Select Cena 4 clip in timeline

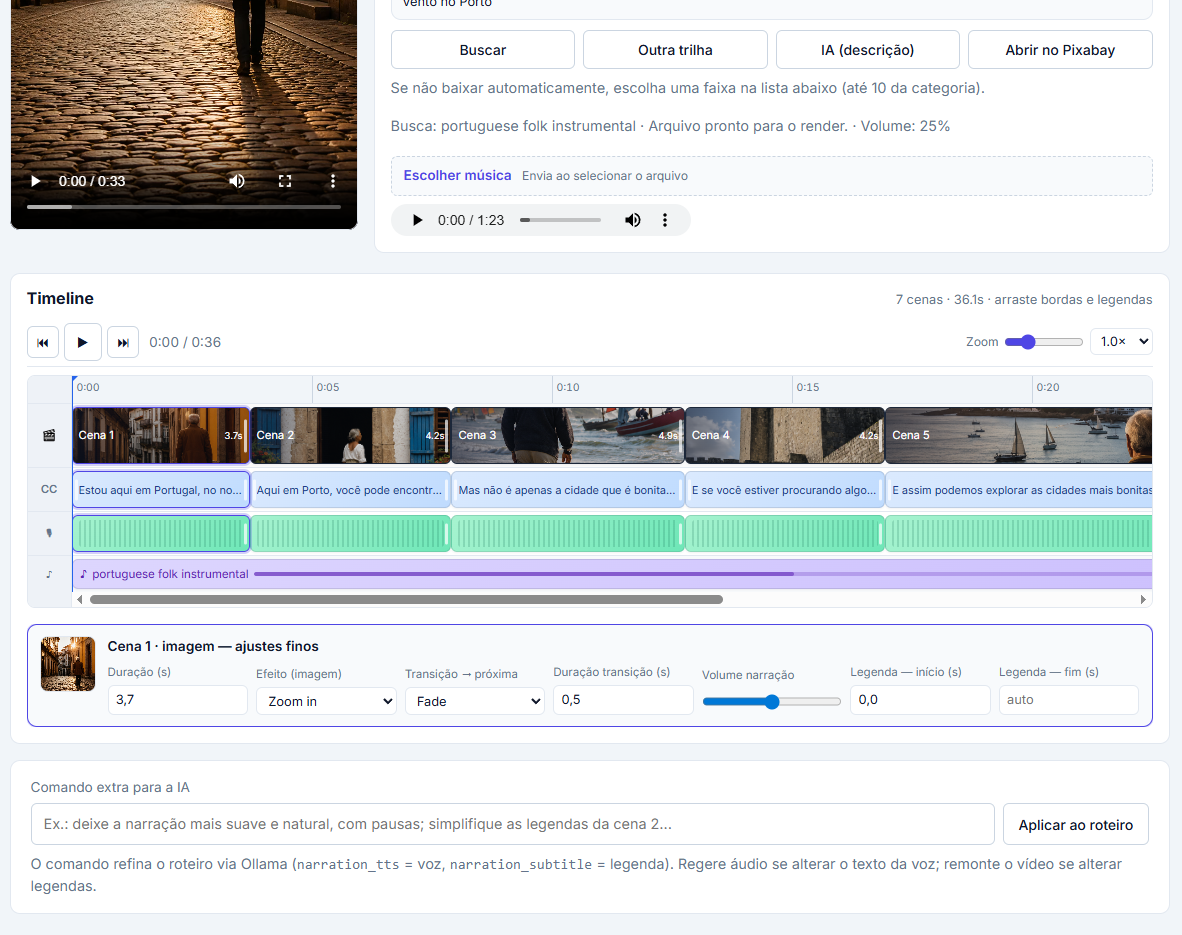pos(785,435)
